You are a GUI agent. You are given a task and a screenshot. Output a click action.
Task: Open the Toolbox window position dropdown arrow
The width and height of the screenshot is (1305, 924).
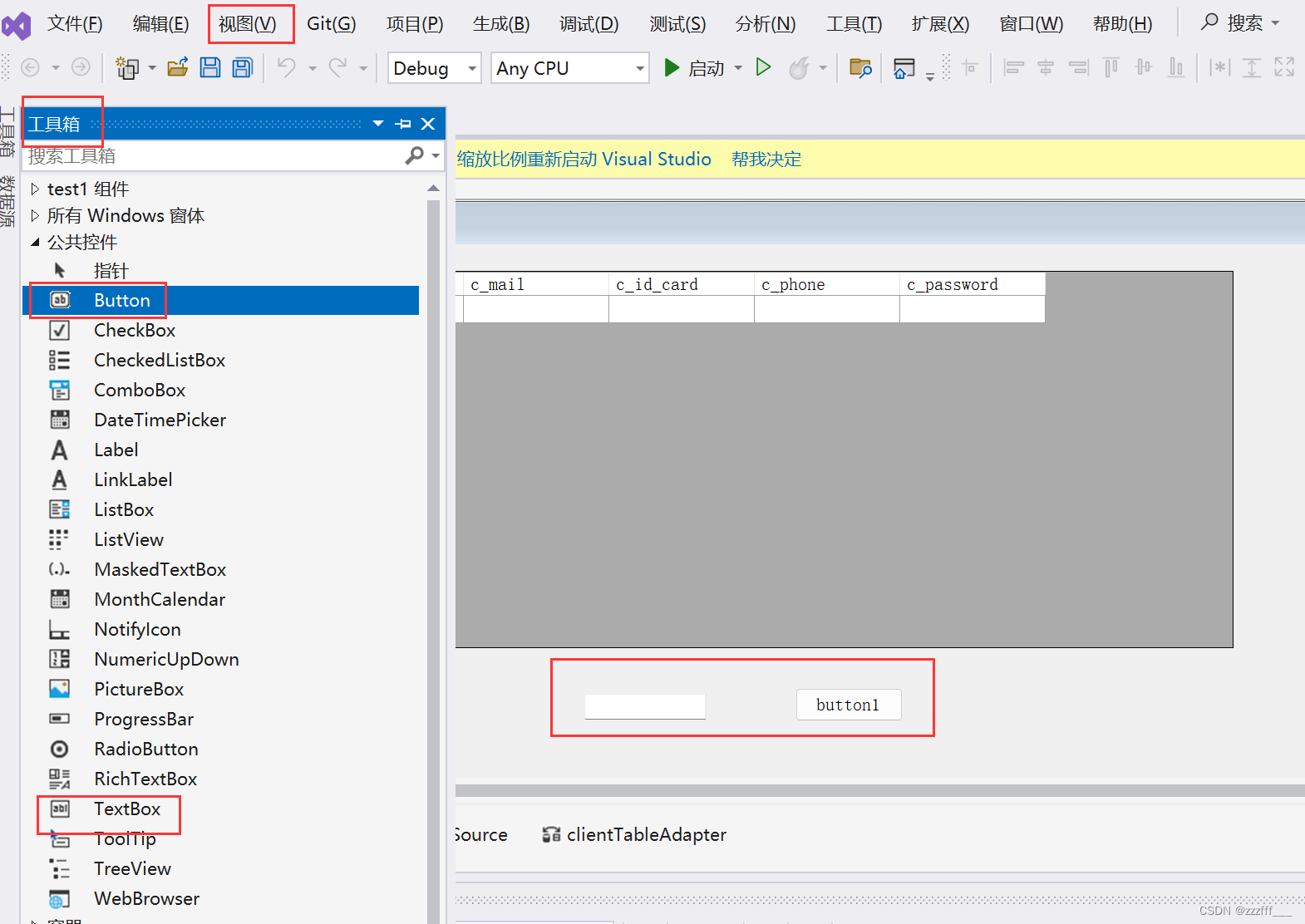pos(378,124)
